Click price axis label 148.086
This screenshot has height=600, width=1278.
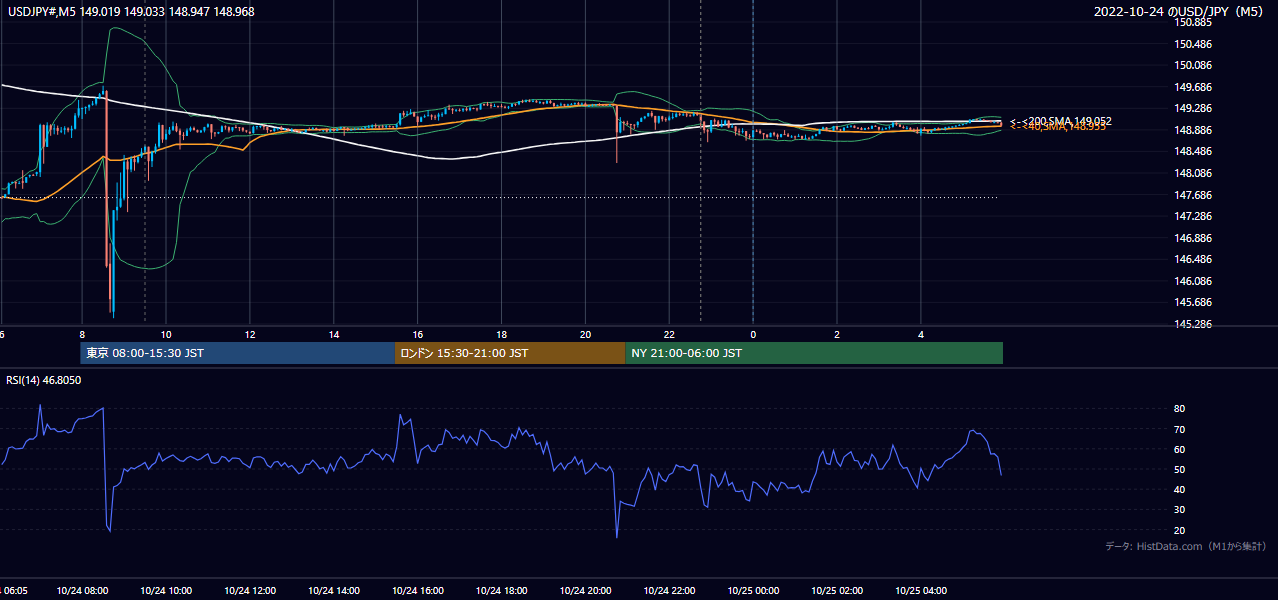(1194, 173)
